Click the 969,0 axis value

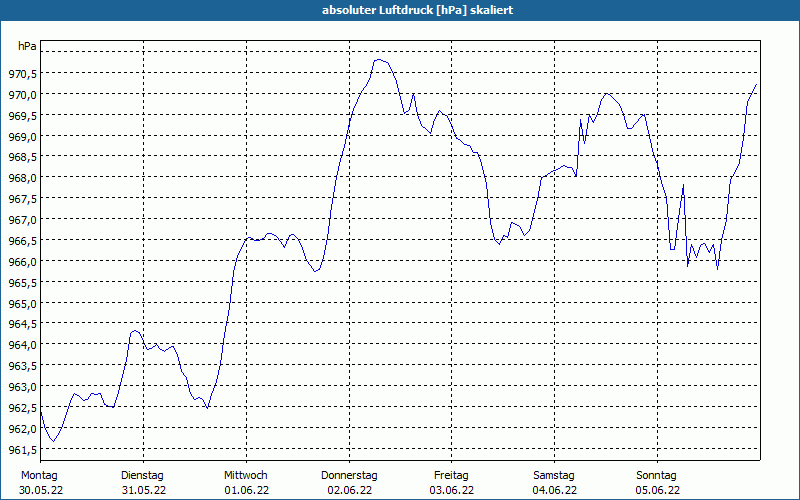(x=23, y=137)
